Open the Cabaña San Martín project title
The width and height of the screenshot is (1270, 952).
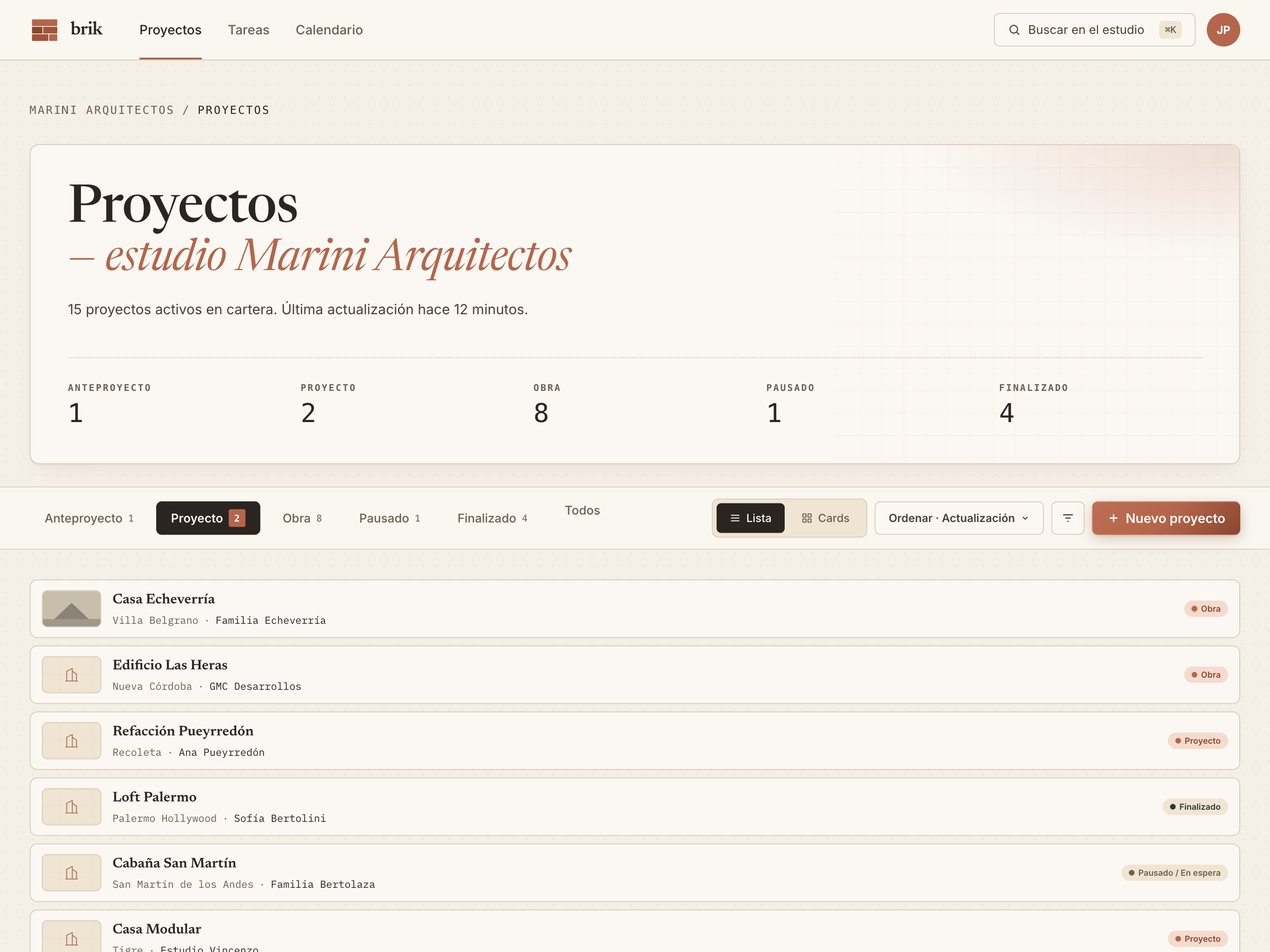(x=174, y=863)
